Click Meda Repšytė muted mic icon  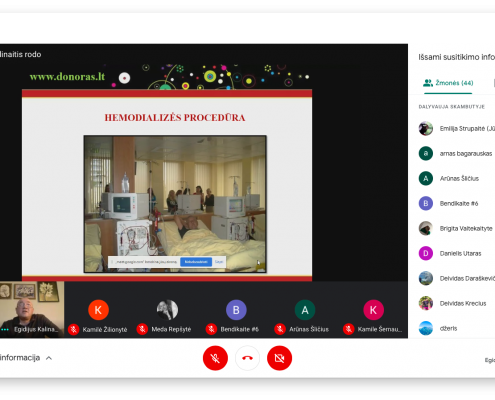(142, 329)
